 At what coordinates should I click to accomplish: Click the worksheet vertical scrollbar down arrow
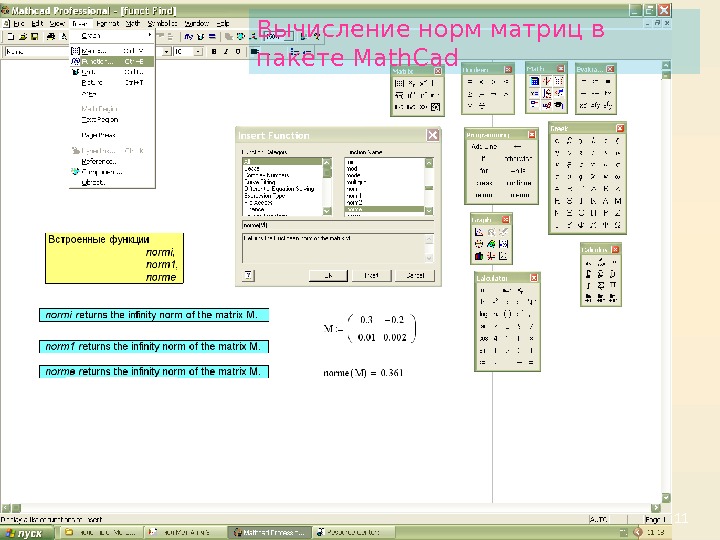(x=666, y=498)
